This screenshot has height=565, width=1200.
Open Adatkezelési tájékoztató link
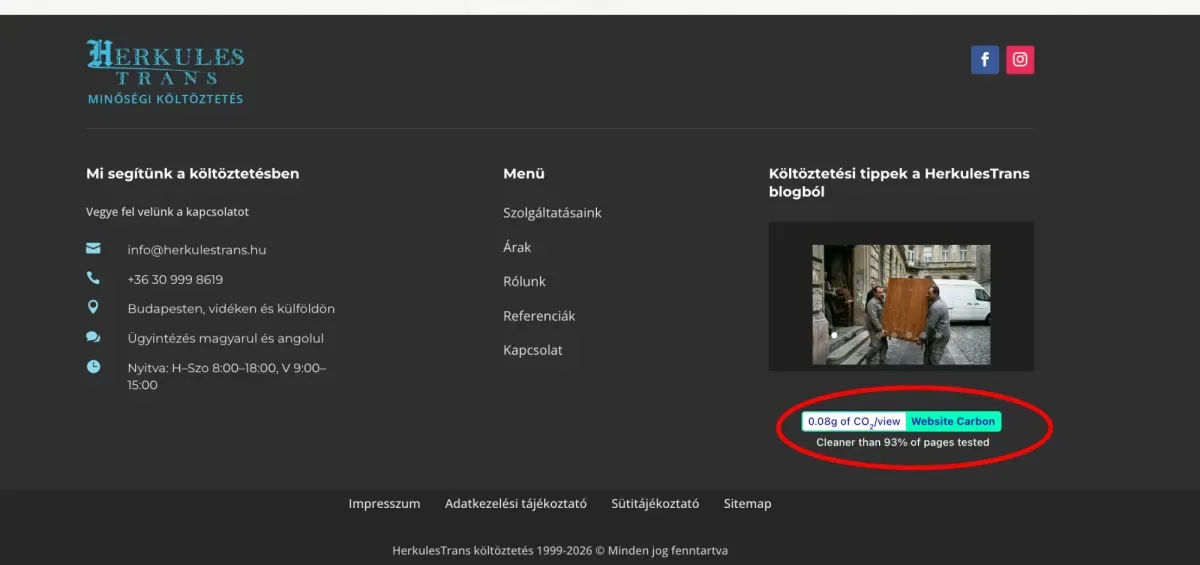[x=516, y=504]
